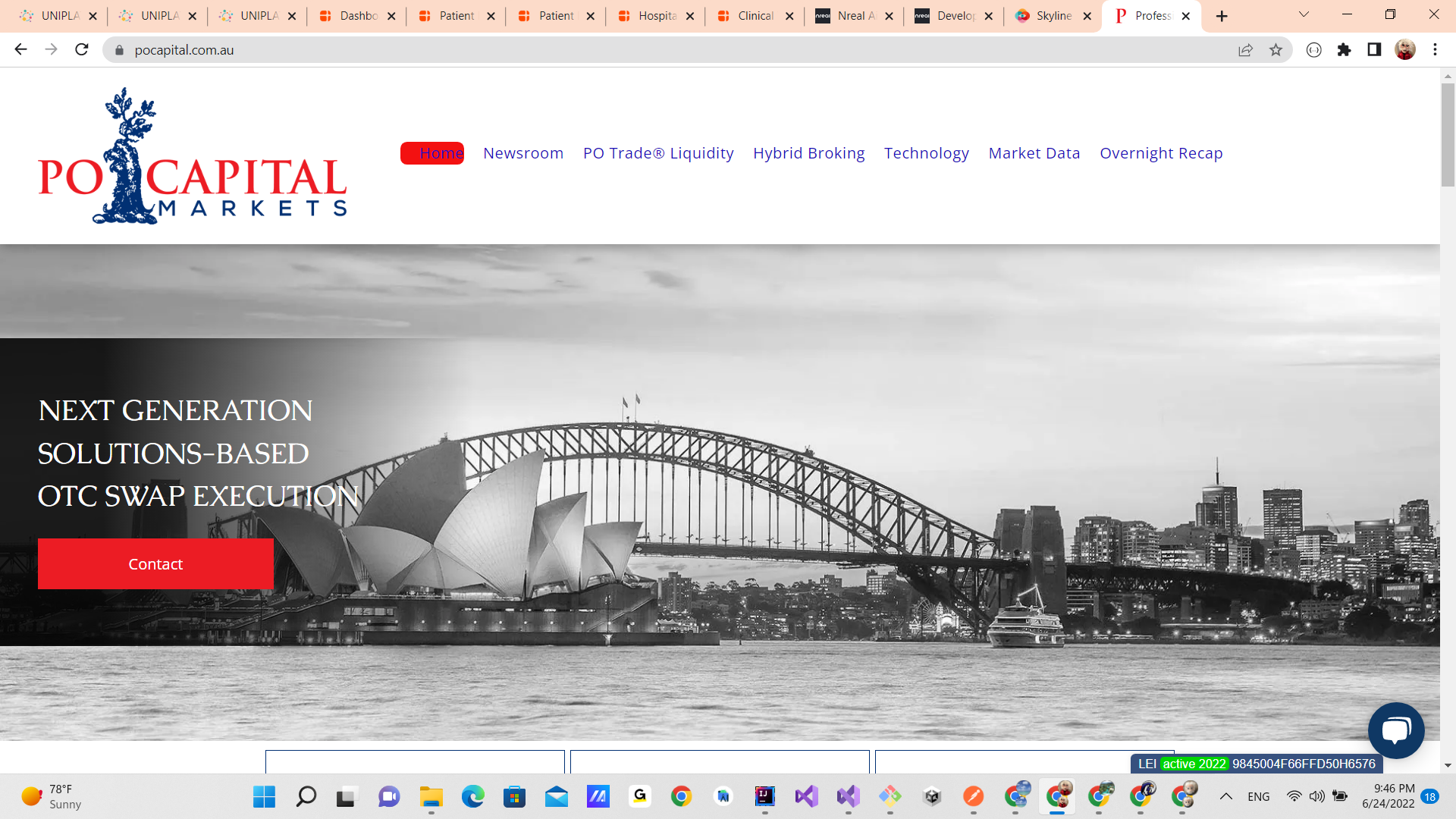The width and height of the screenshot is (1456, 819).
Task: Open the user profile avatar
Action: coord(1404,50)
